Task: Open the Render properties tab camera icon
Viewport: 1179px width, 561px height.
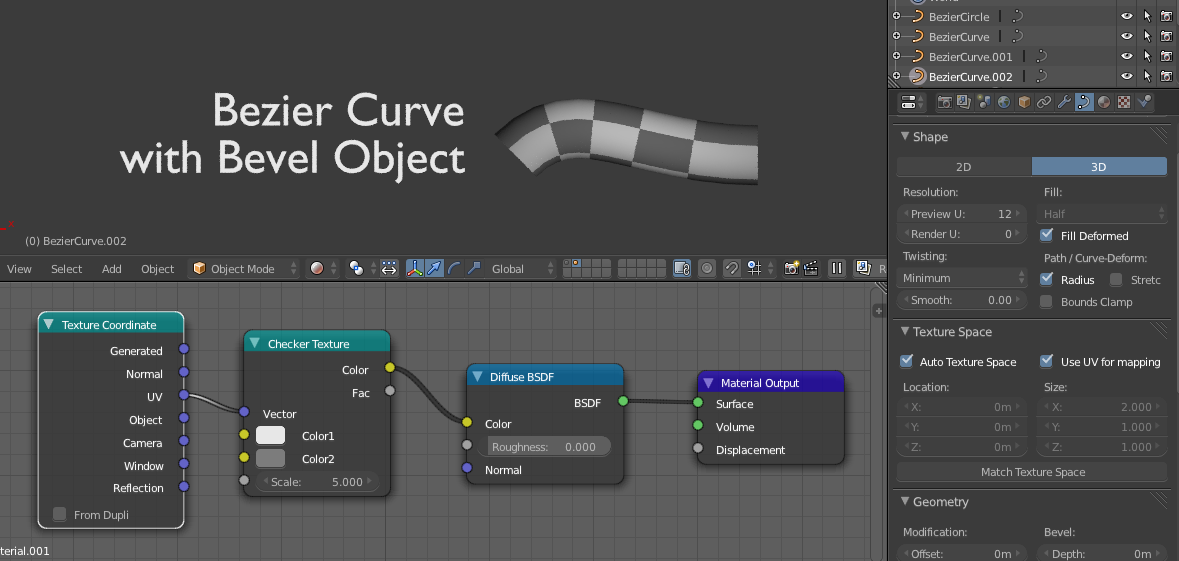Action: click(944, 102)
